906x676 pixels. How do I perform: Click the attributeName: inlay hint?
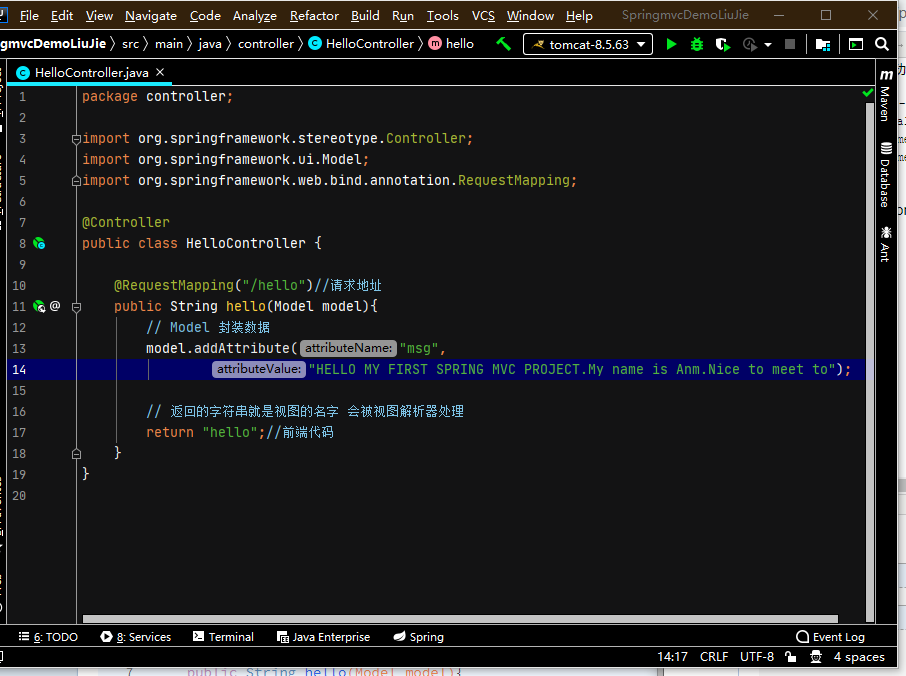[348, 348]
